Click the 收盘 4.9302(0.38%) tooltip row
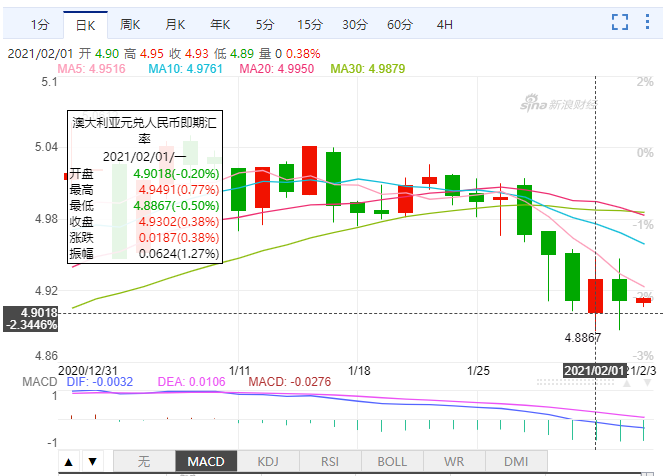The image size is (663, 476). coord(145,222)
